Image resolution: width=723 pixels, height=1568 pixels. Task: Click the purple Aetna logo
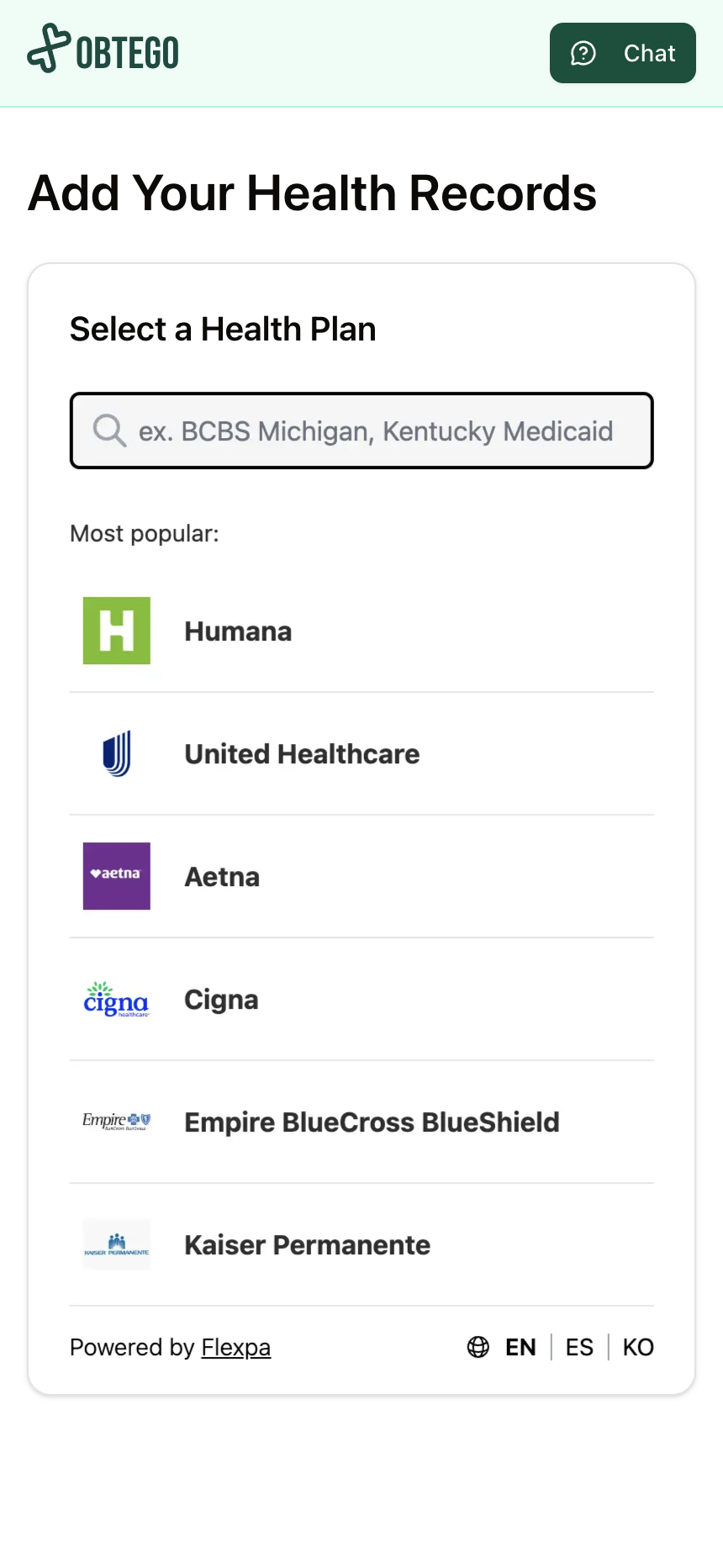[x=117, y=876]
